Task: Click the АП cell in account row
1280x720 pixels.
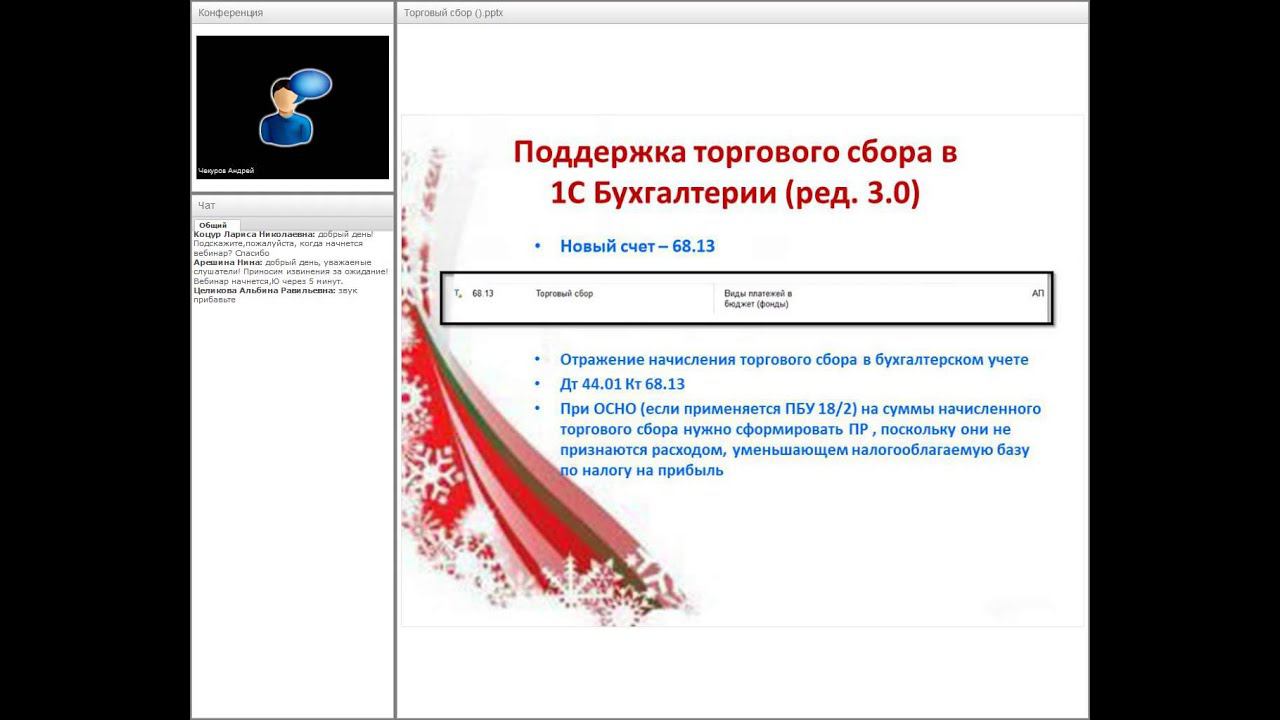Action: pyautogui.click(x=1037, y=293)
